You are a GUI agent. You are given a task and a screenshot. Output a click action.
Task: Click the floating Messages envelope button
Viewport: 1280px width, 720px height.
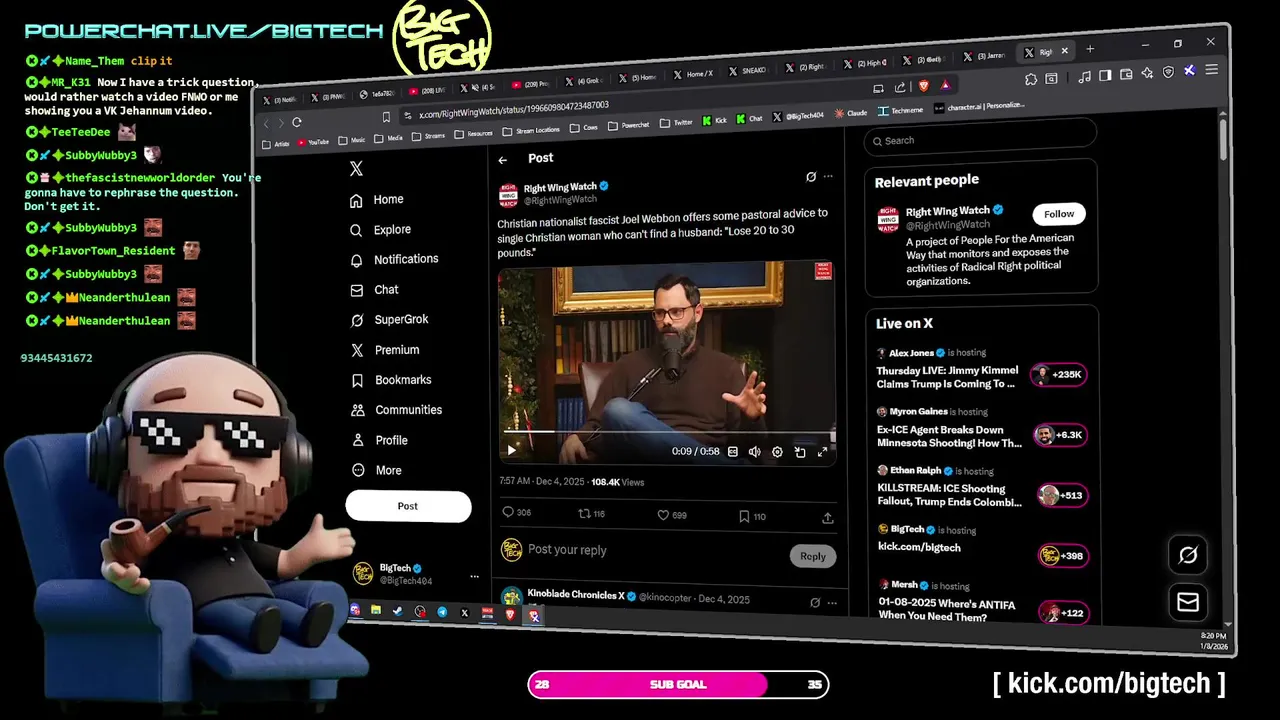1188,602
